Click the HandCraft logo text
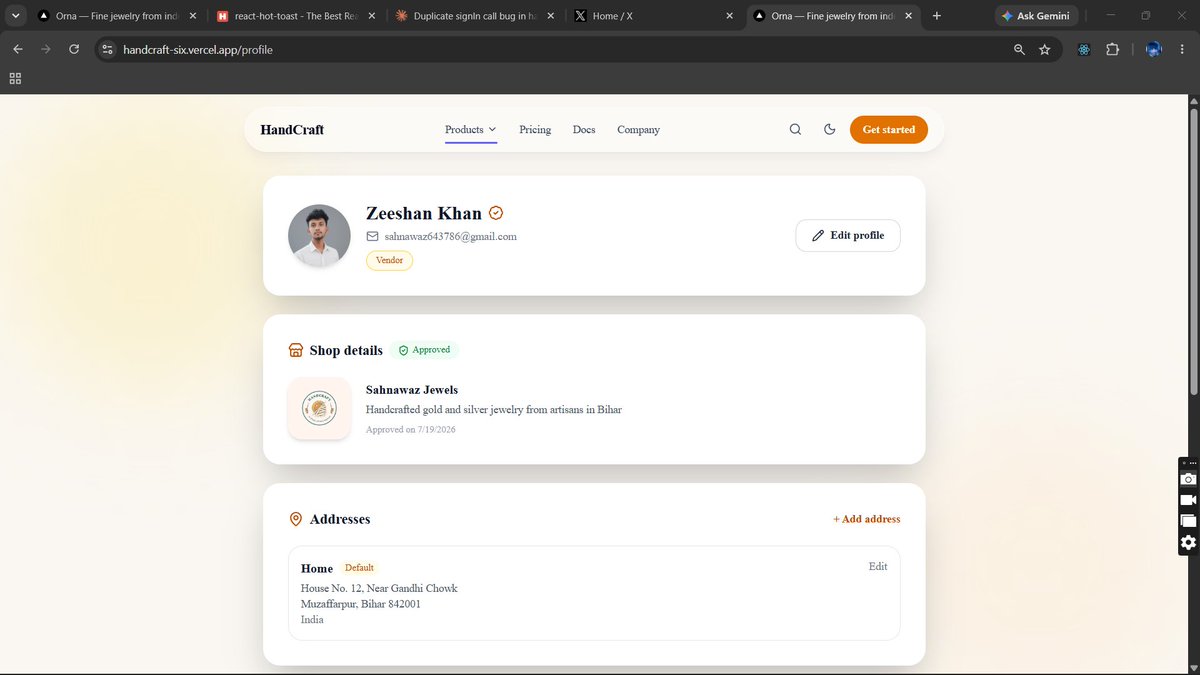 click(292, 129)
